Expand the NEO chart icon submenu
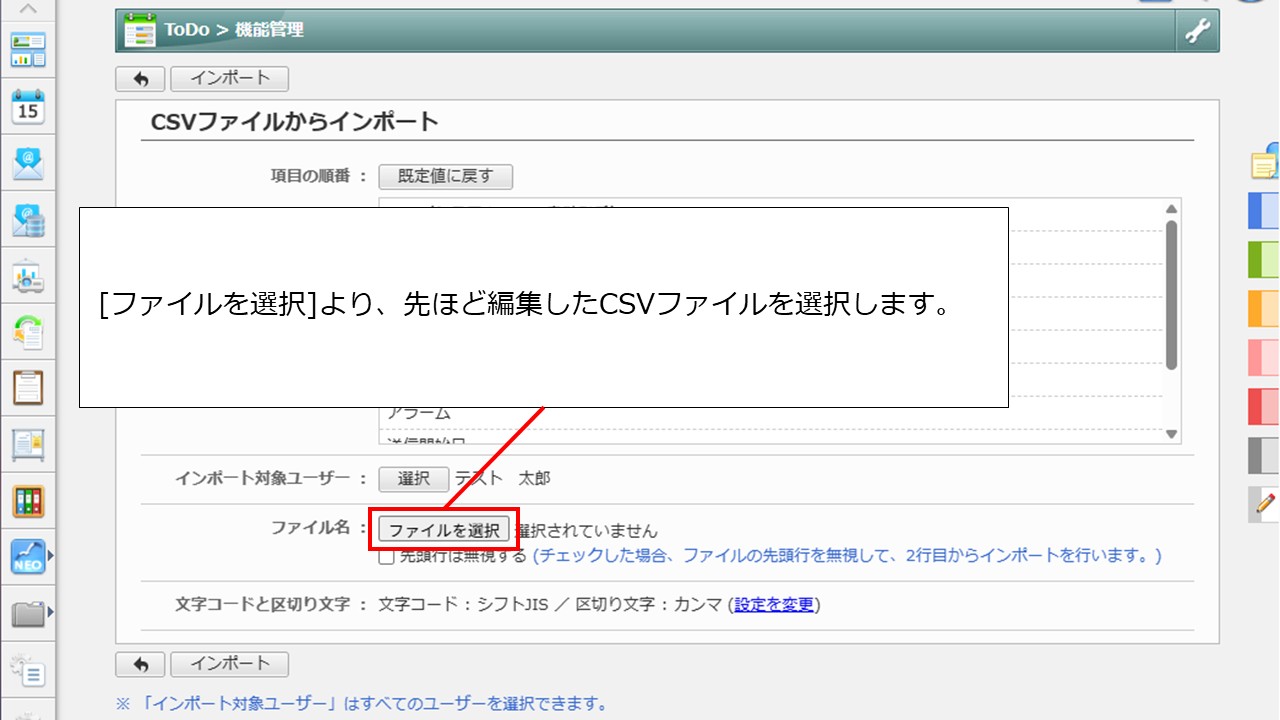The image size is (1280, 720). [50, 556]
